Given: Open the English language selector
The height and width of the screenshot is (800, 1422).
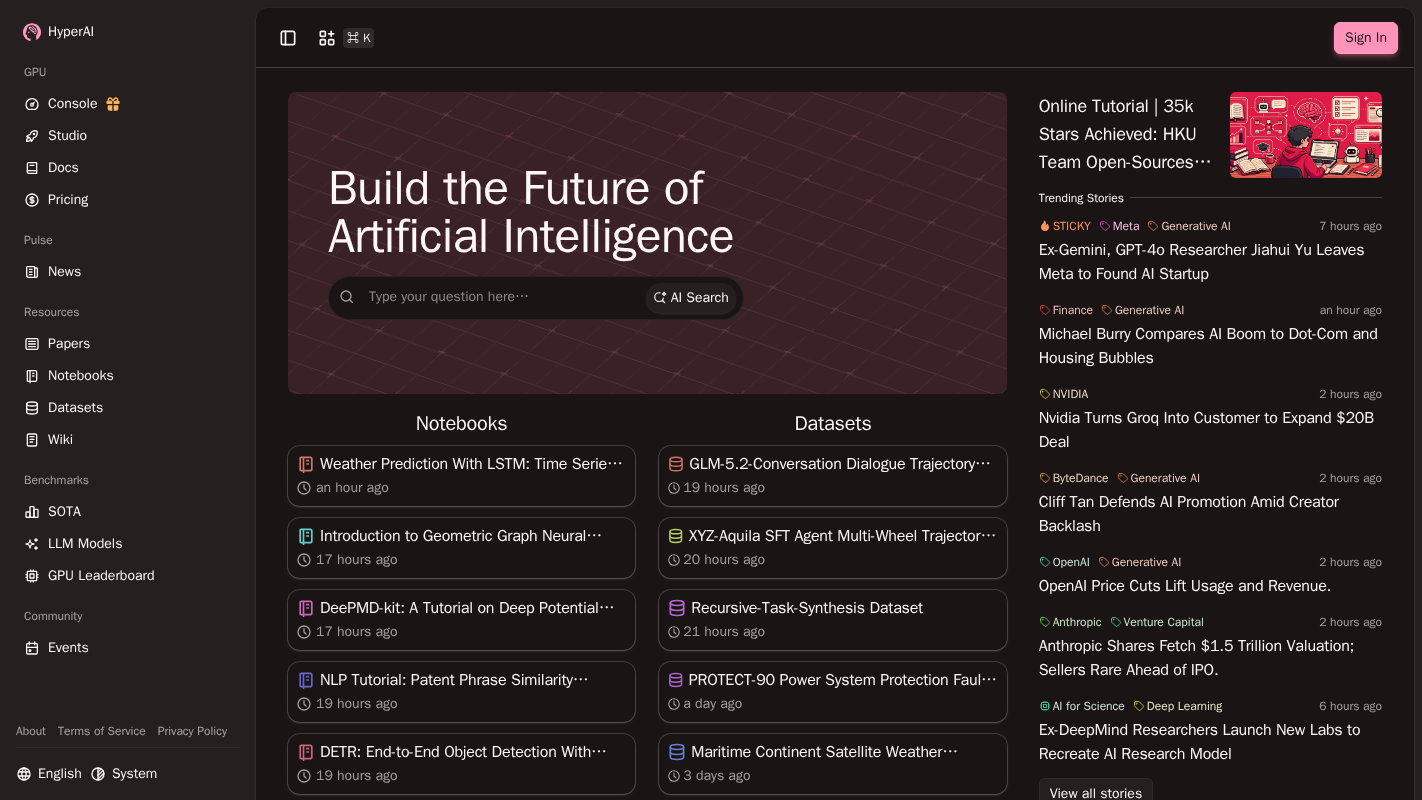Looking at the screenshot, I should [49, 774].
